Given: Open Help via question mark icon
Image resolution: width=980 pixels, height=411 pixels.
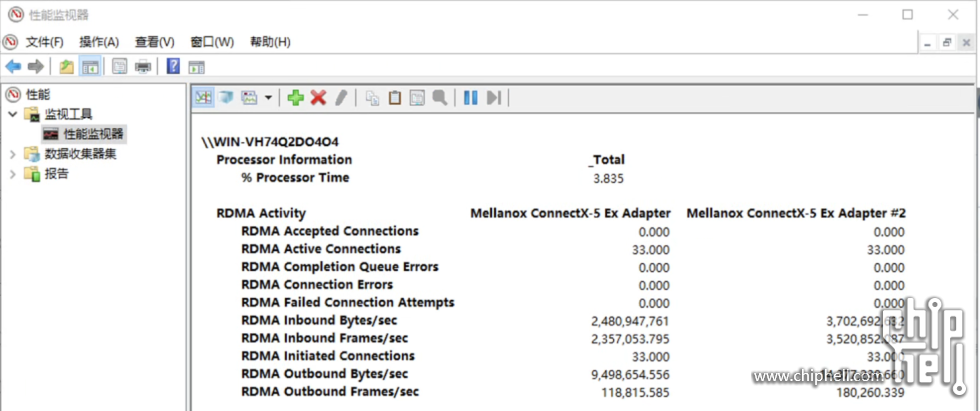Looking at the screenshot, I should tap(173, 66).
